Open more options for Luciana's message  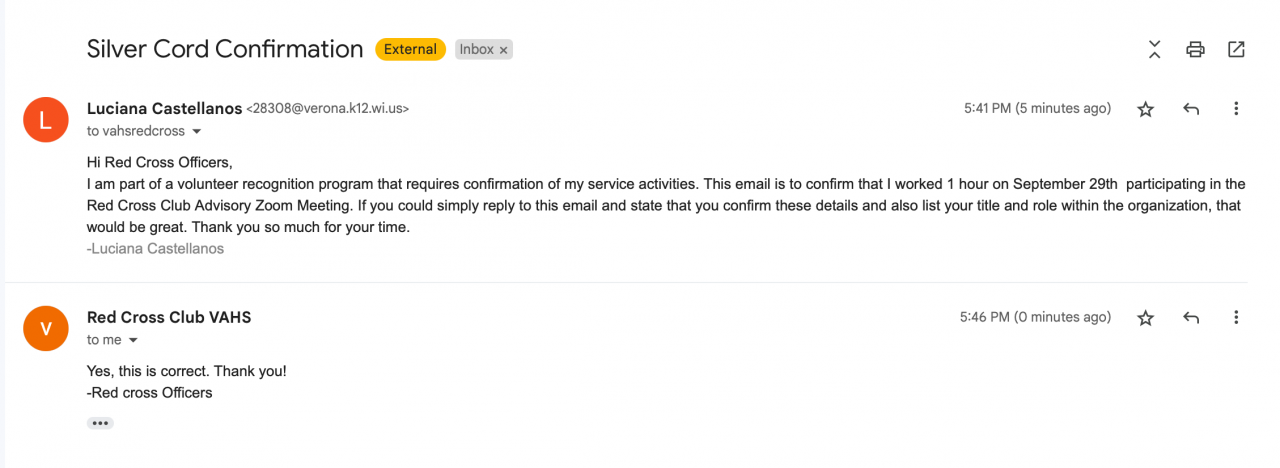pyautogui.click(x=1236, y=109)
